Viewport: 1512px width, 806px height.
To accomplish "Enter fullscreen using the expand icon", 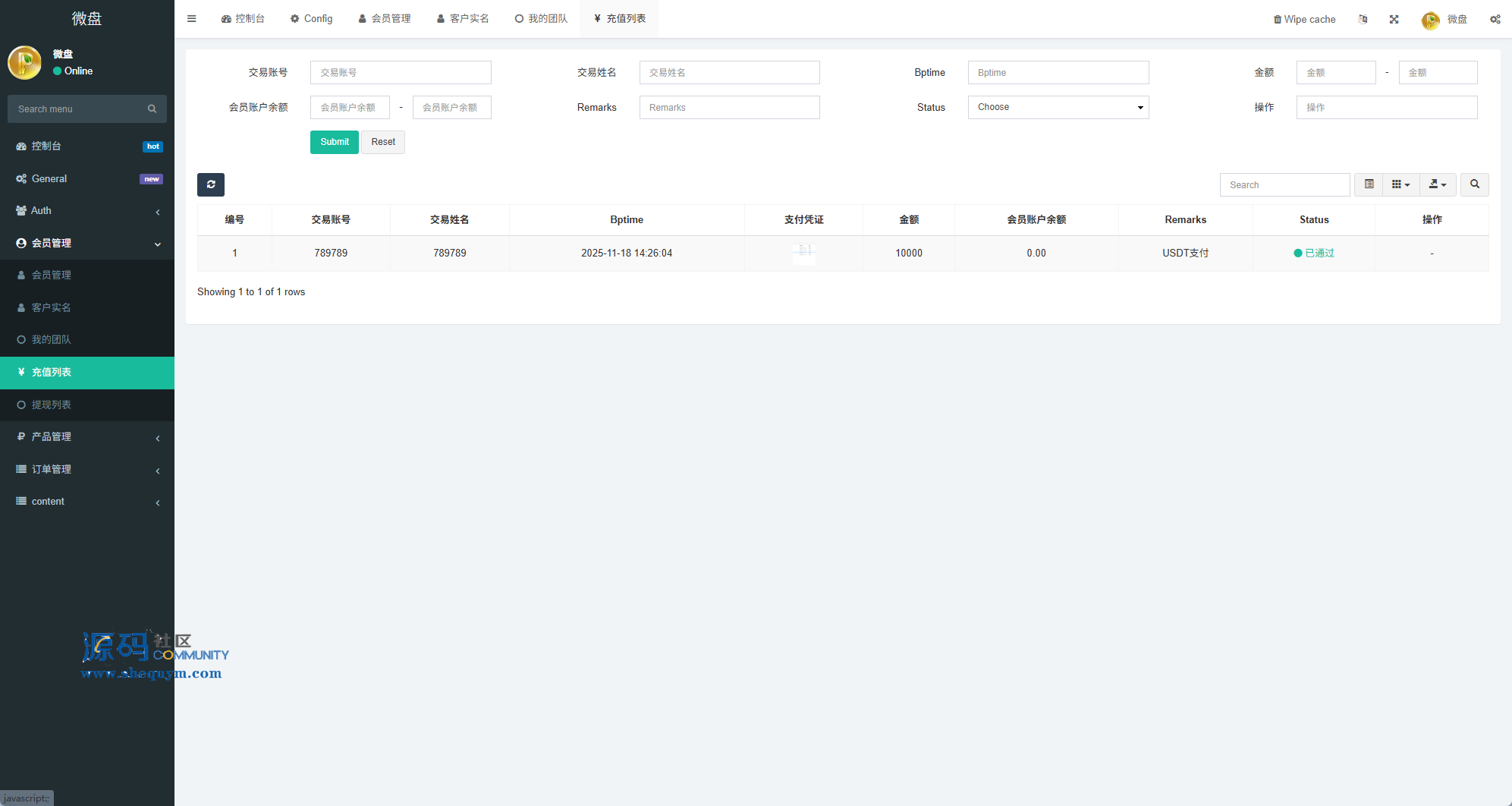I will coord(1394,19).
